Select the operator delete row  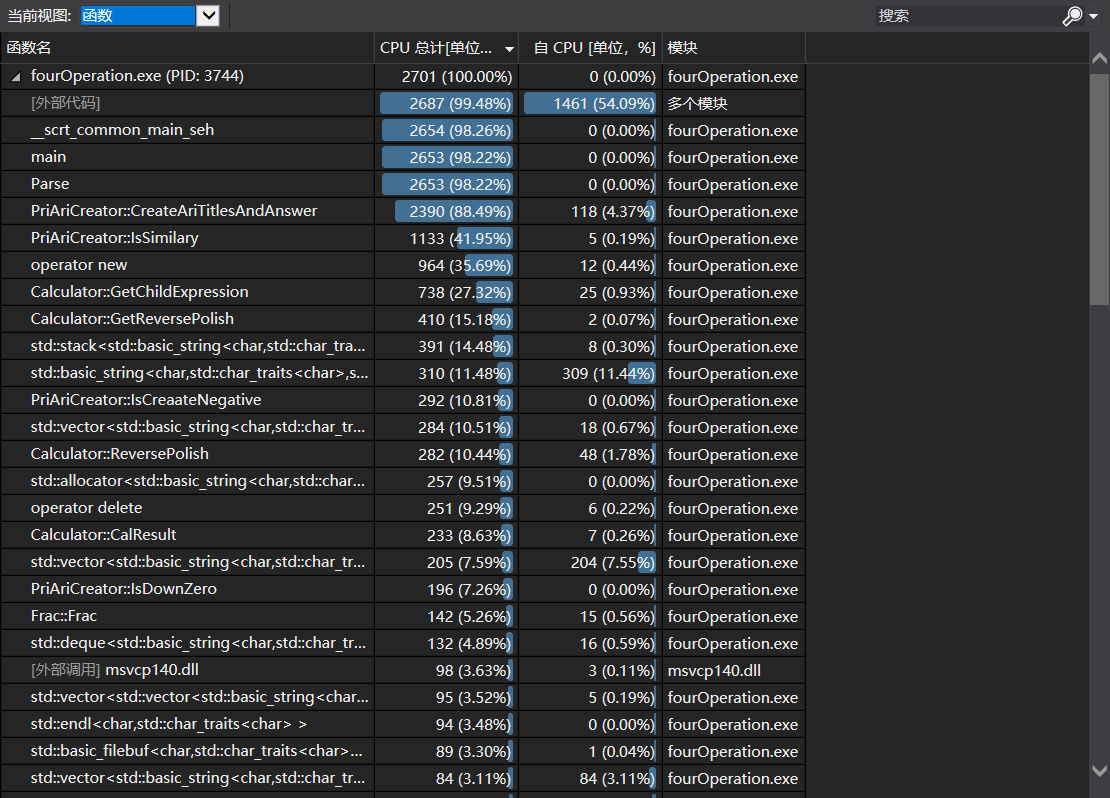coord(402,508)
